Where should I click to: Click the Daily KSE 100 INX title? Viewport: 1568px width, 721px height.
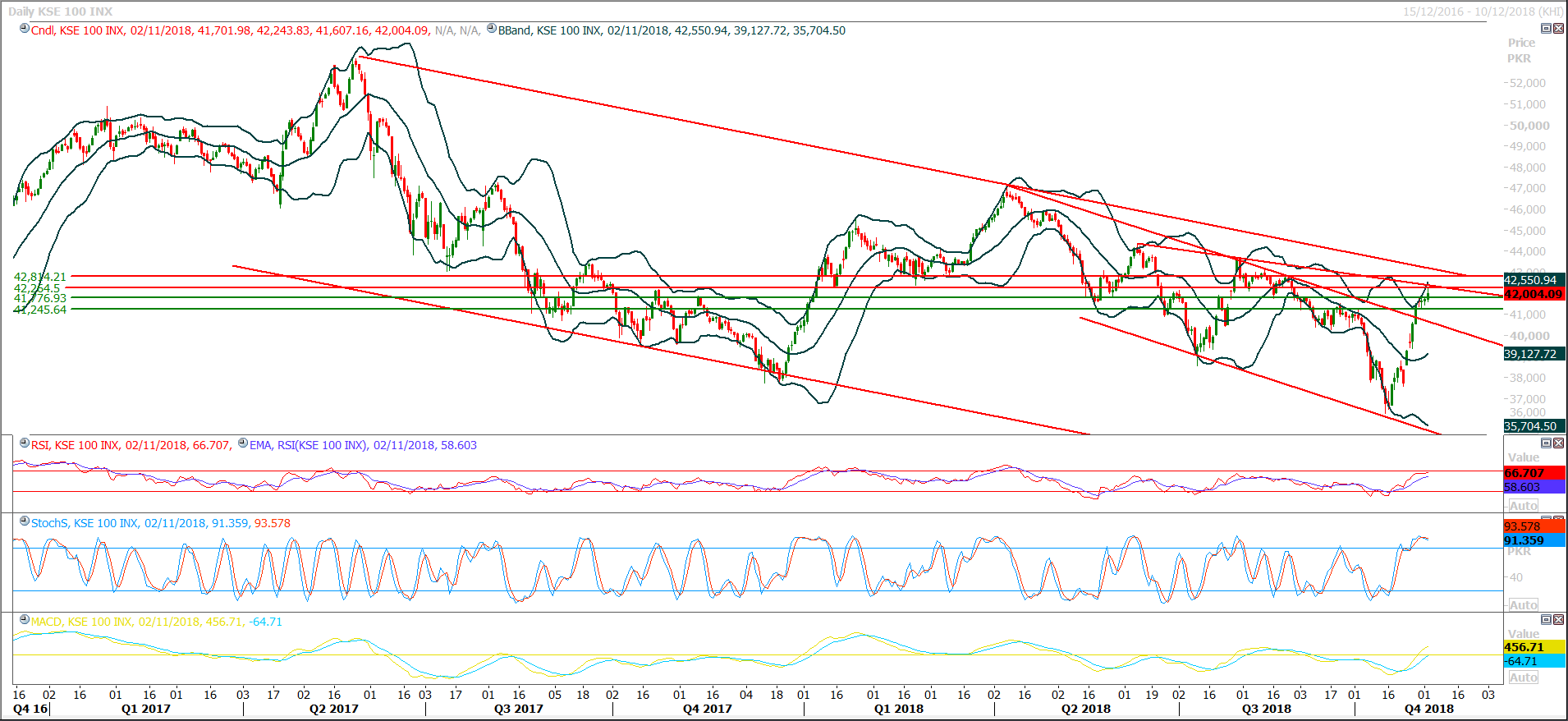tap(61, 11)
